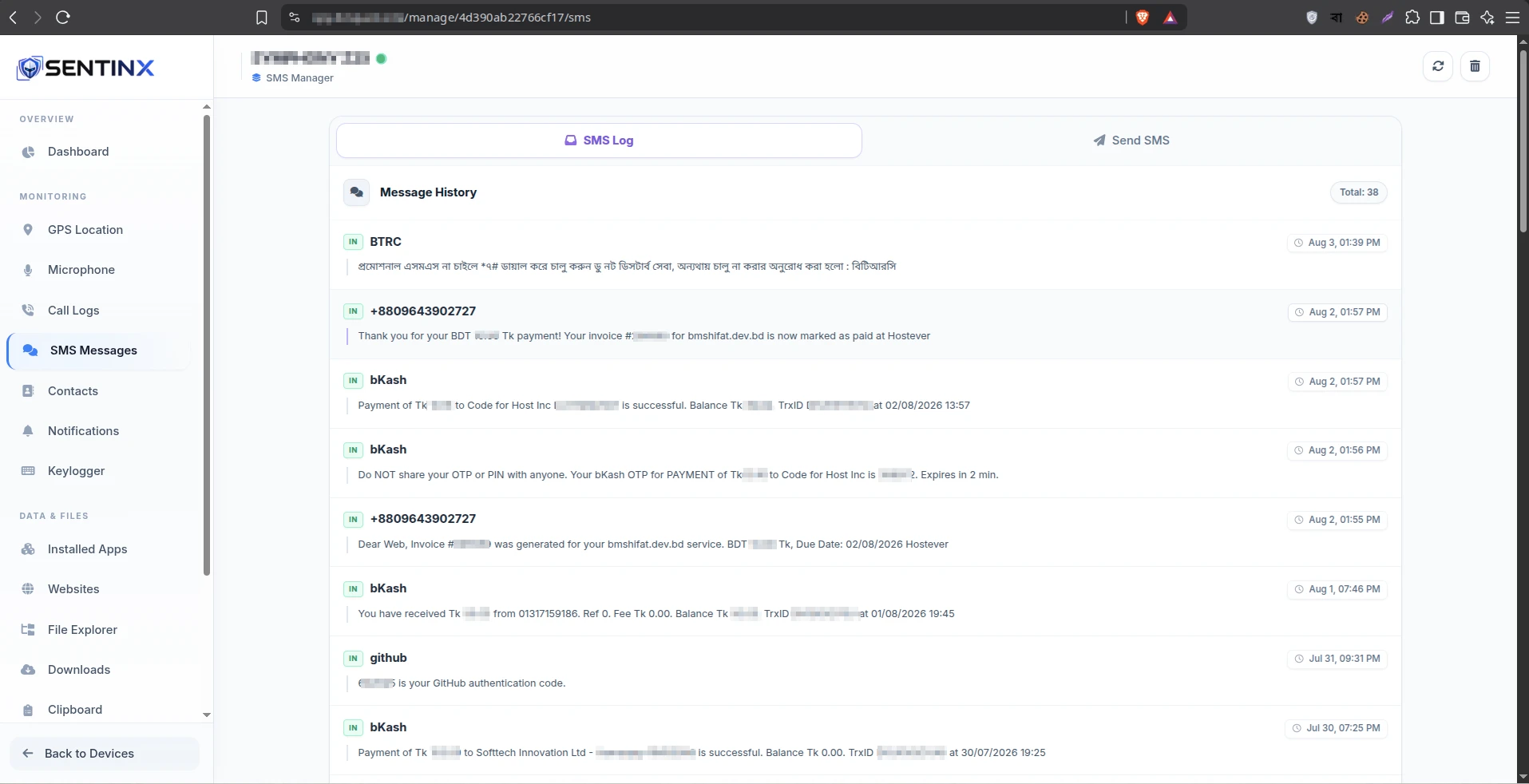The image size is (1529, 784).
Task: Click the cookie extension icon
Action: click(x=1362, y=18)
